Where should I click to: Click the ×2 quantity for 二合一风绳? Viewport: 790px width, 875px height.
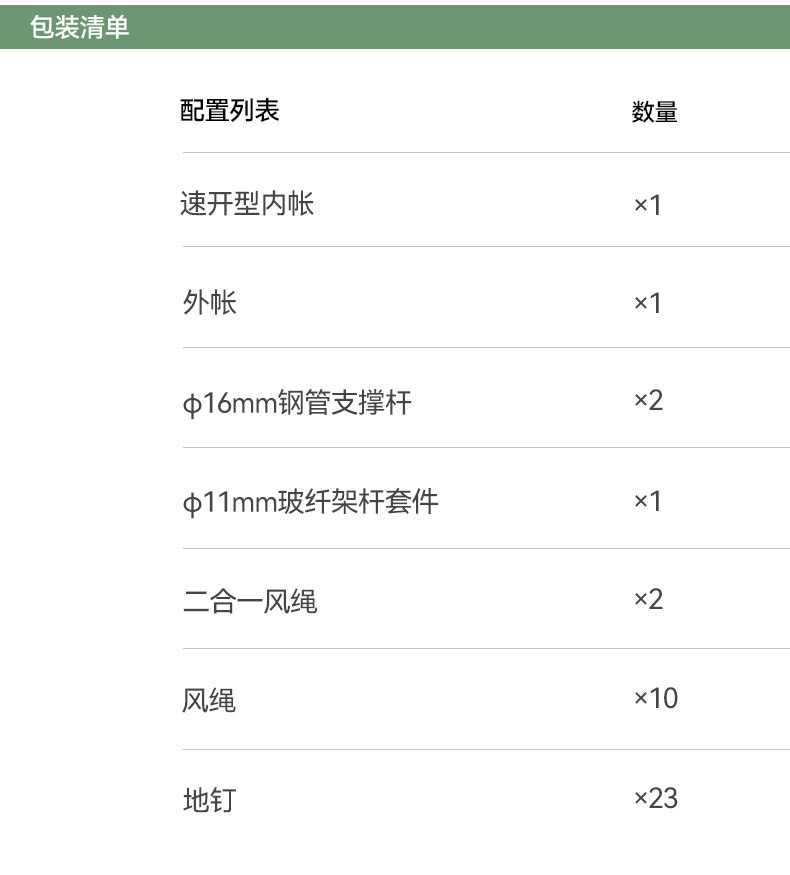[x=648, y=599]
